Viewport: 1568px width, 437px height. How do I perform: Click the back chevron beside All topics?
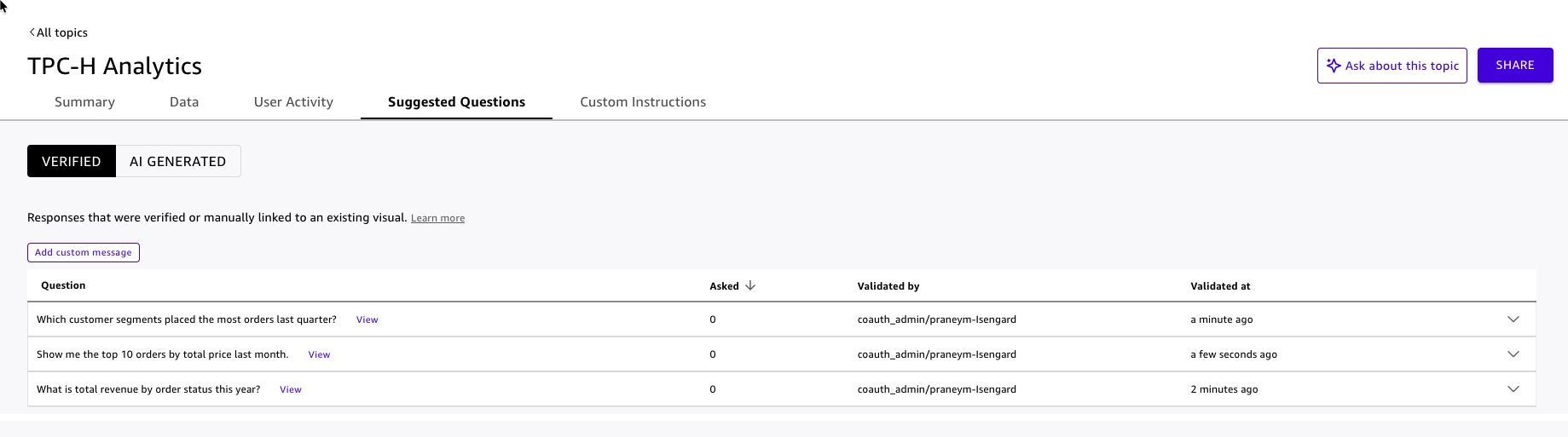[x=32, y=32]
